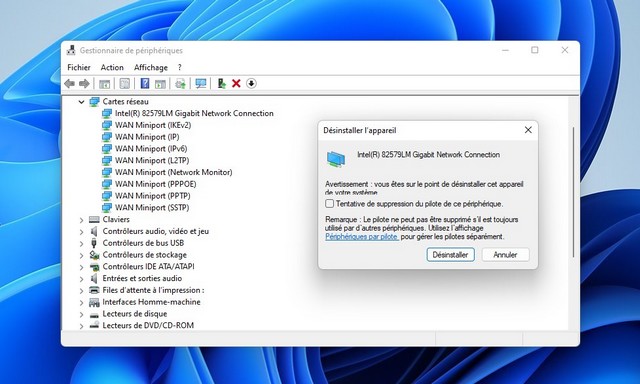
Task: Click the Claviers keyboard icon
Action: coord(94,220)
